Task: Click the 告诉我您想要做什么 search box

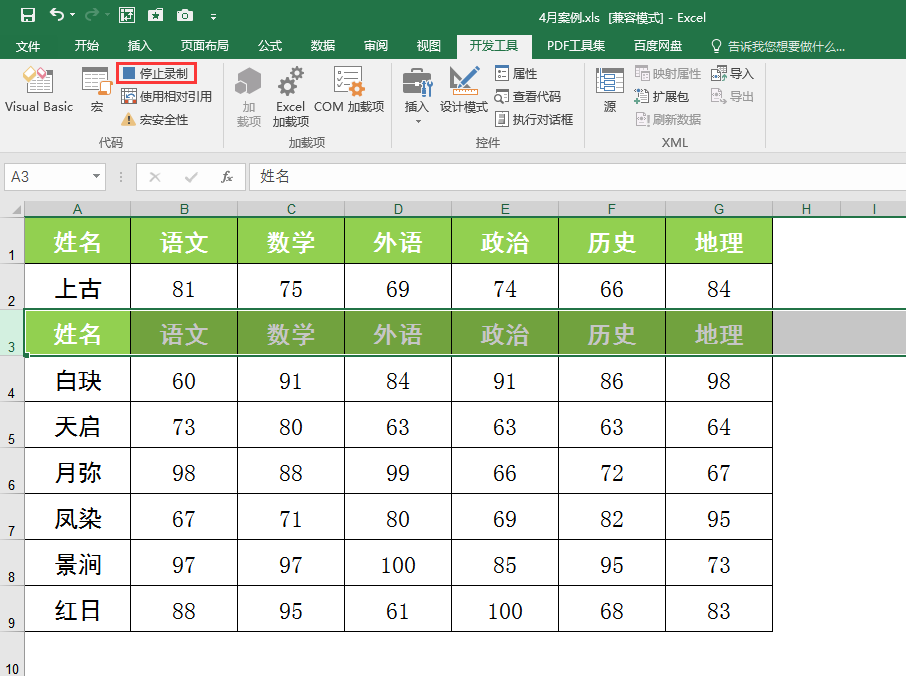Action: [778, 46]
